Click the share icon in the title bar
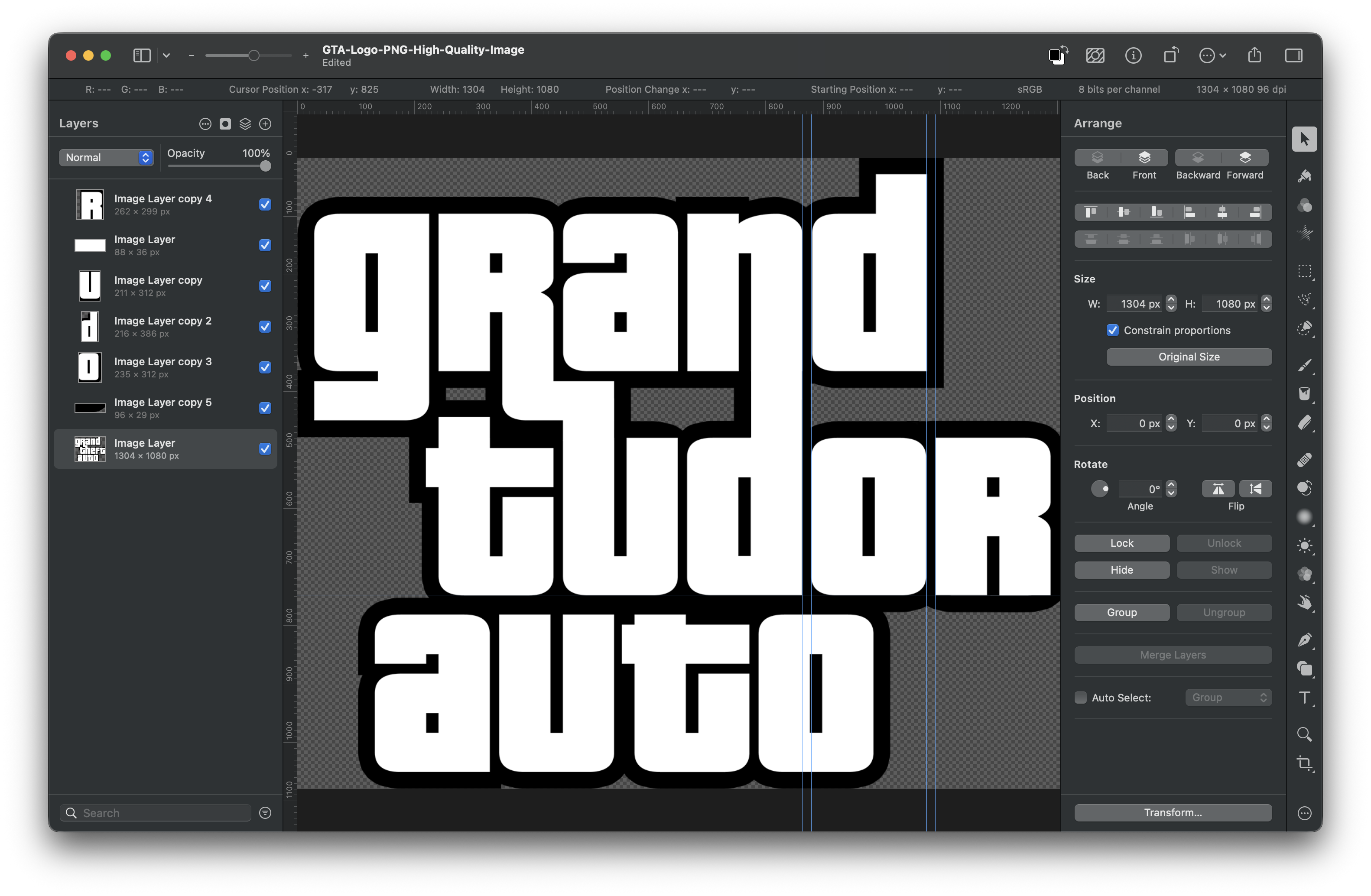1371x896 pixels. [x=1254, y=55]
